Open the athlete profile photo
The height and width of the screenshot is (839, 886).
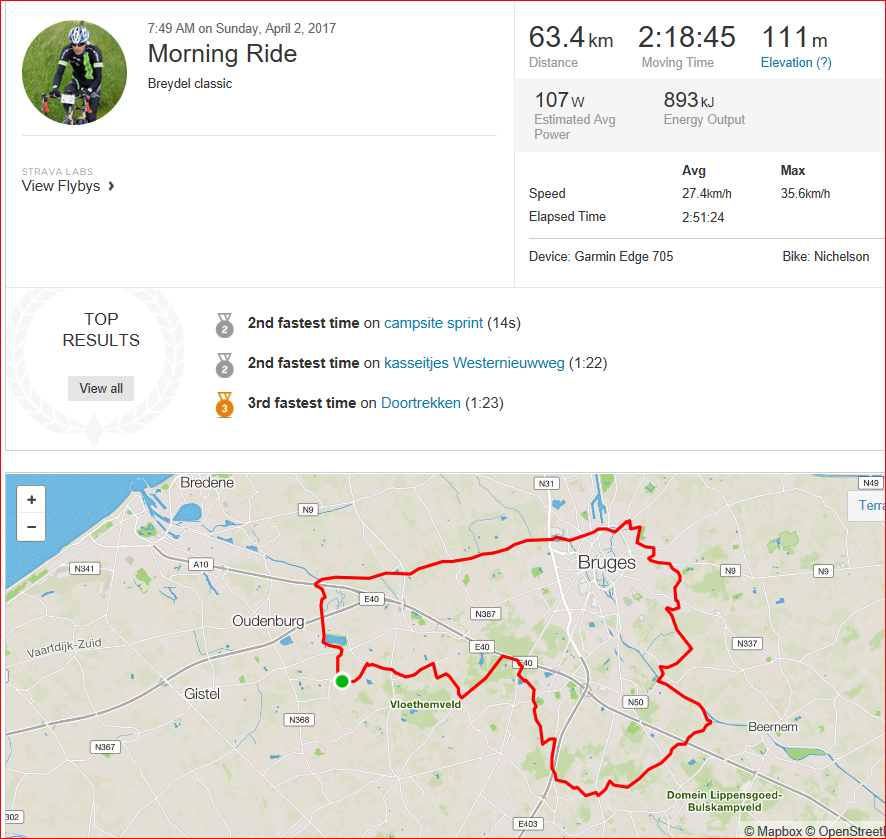[75, 72]
